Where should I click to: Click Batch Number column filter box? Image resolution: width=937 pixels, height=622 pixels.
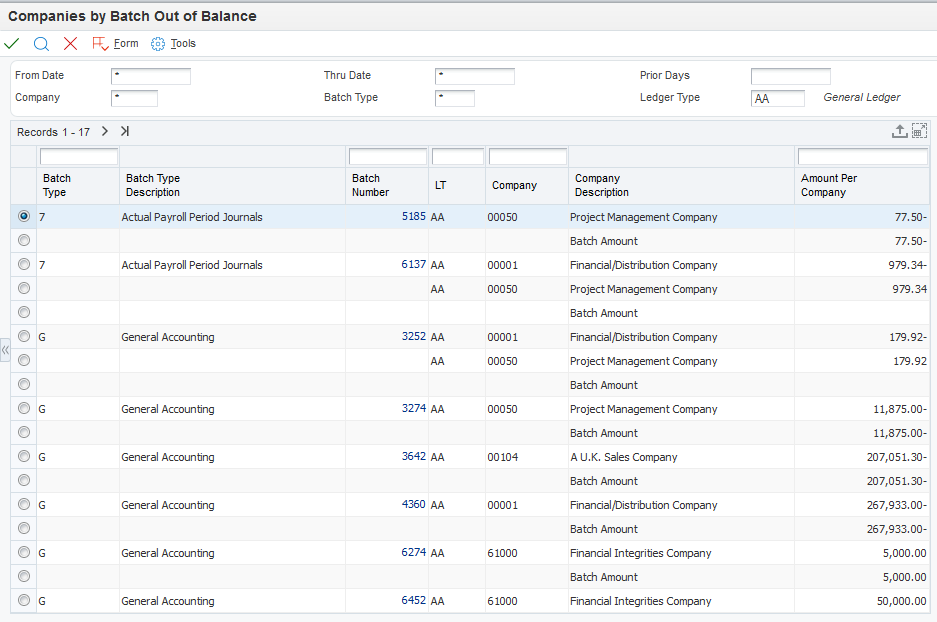[387, 157]
